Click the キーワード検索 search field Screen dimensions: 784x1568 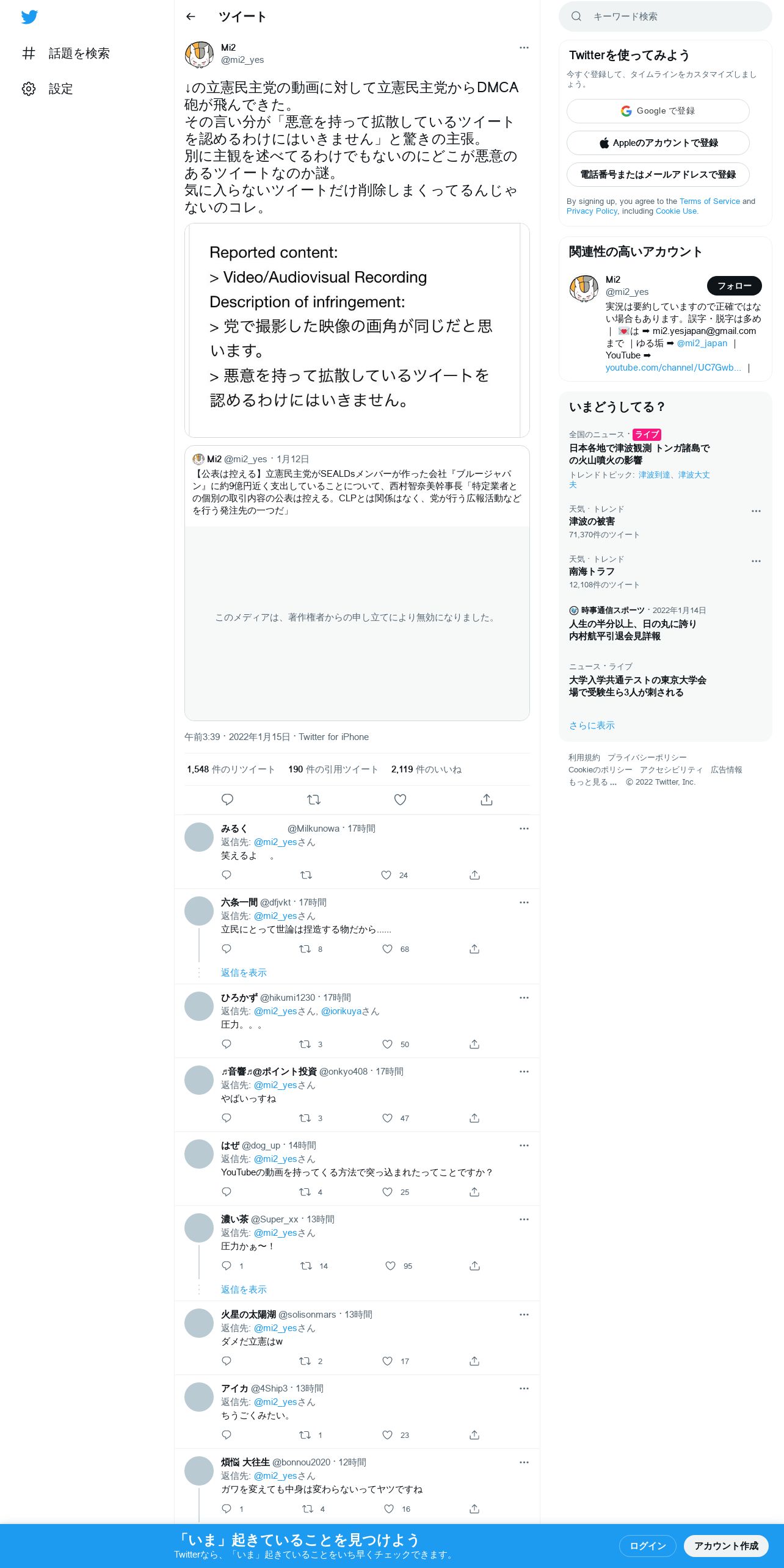666,16
